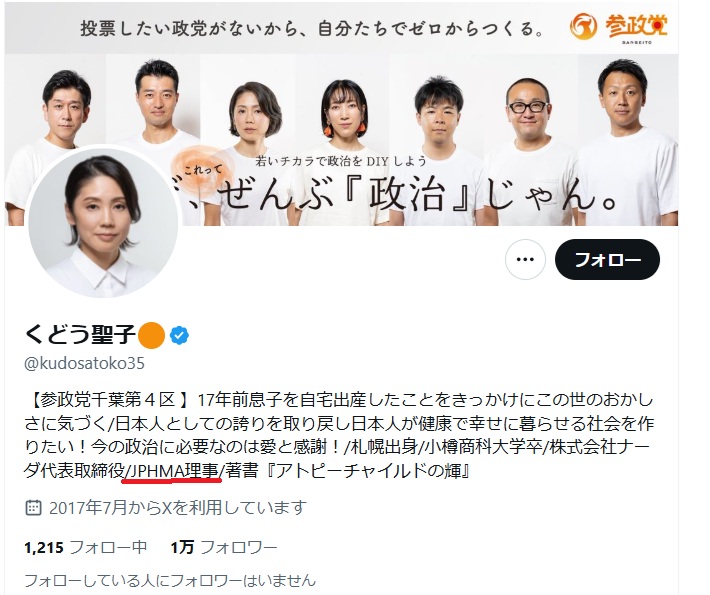Click the underlined JPHMA理事 text in bio
The height and width of the screenshot is (595, 710).
[174, 471]
